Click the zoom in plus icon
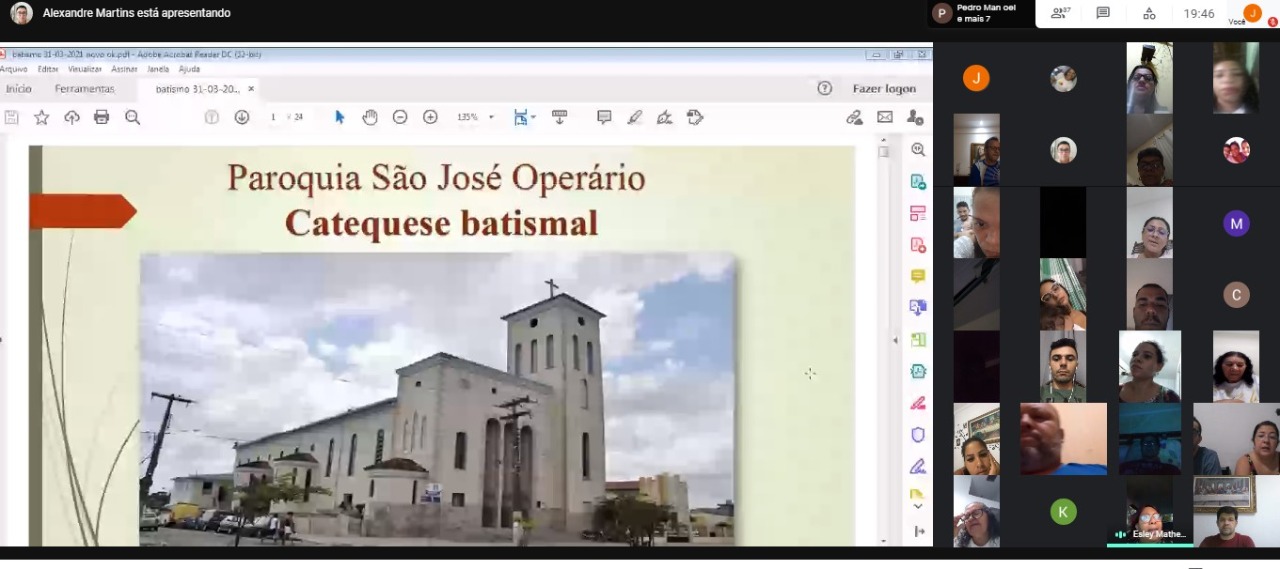 click(x=430, y=117)
